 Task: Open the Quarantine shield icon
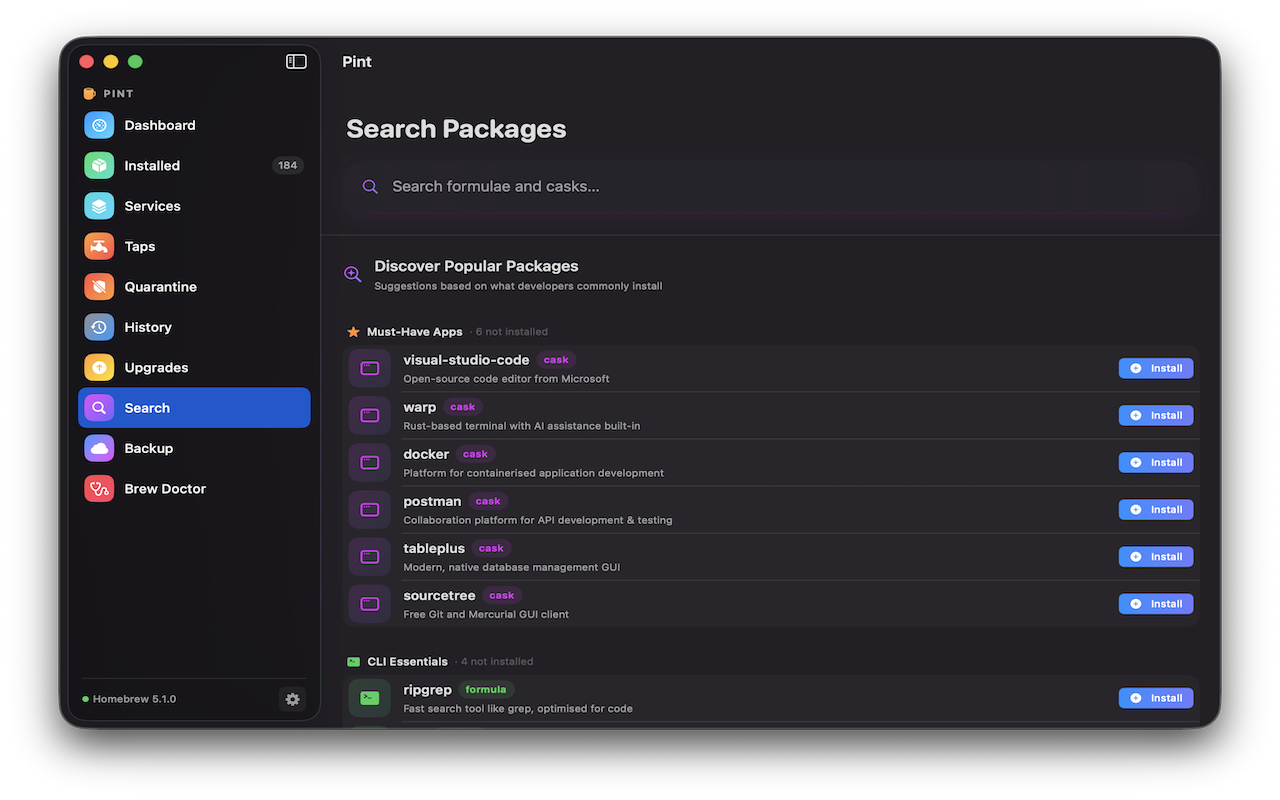coord(99,287)
